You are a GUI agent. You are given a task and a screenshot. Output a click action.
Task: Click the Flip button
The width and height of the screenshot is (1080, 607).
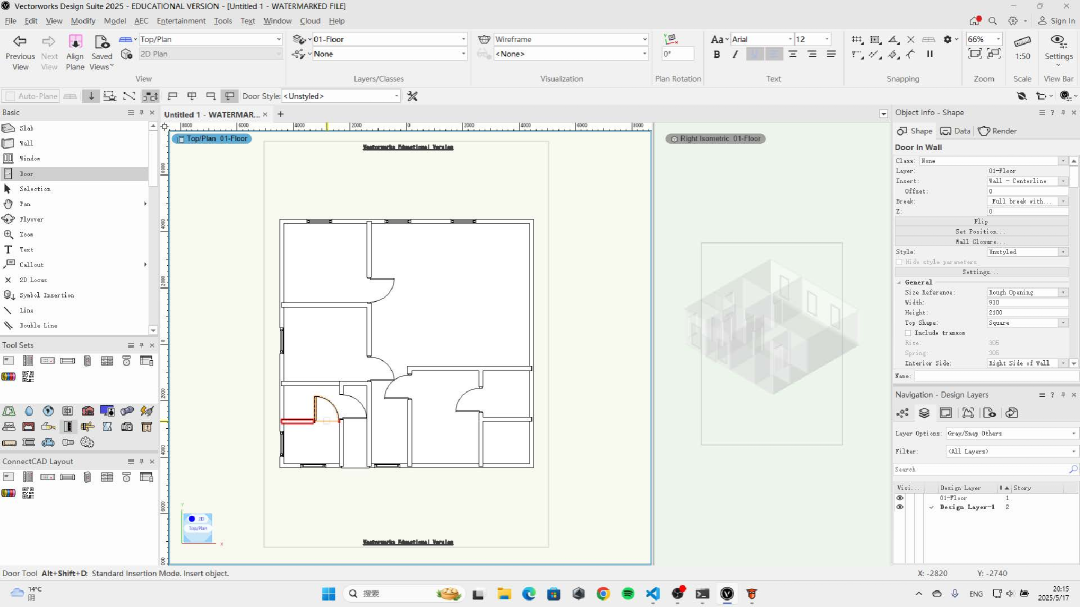click(x=981, y=221)
